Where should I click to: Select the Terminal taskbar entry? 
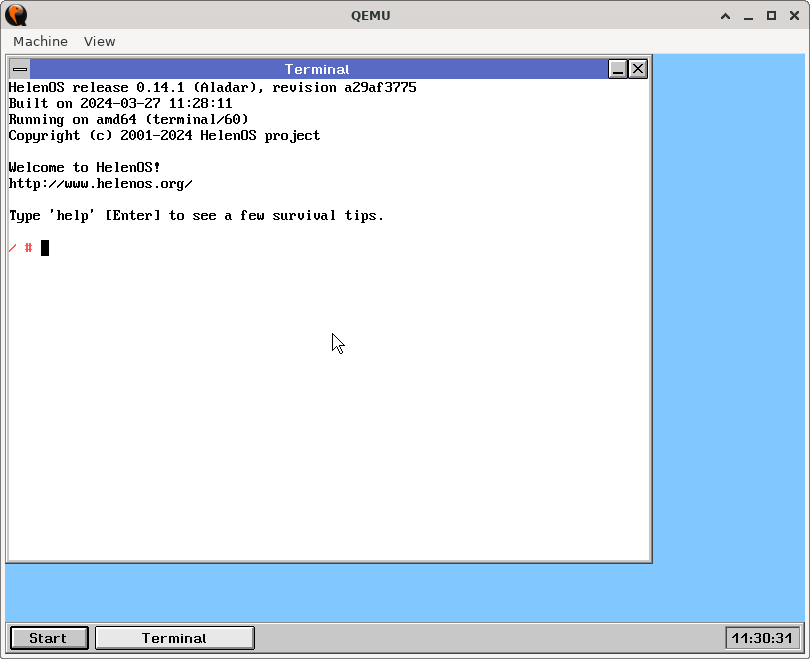175,638
